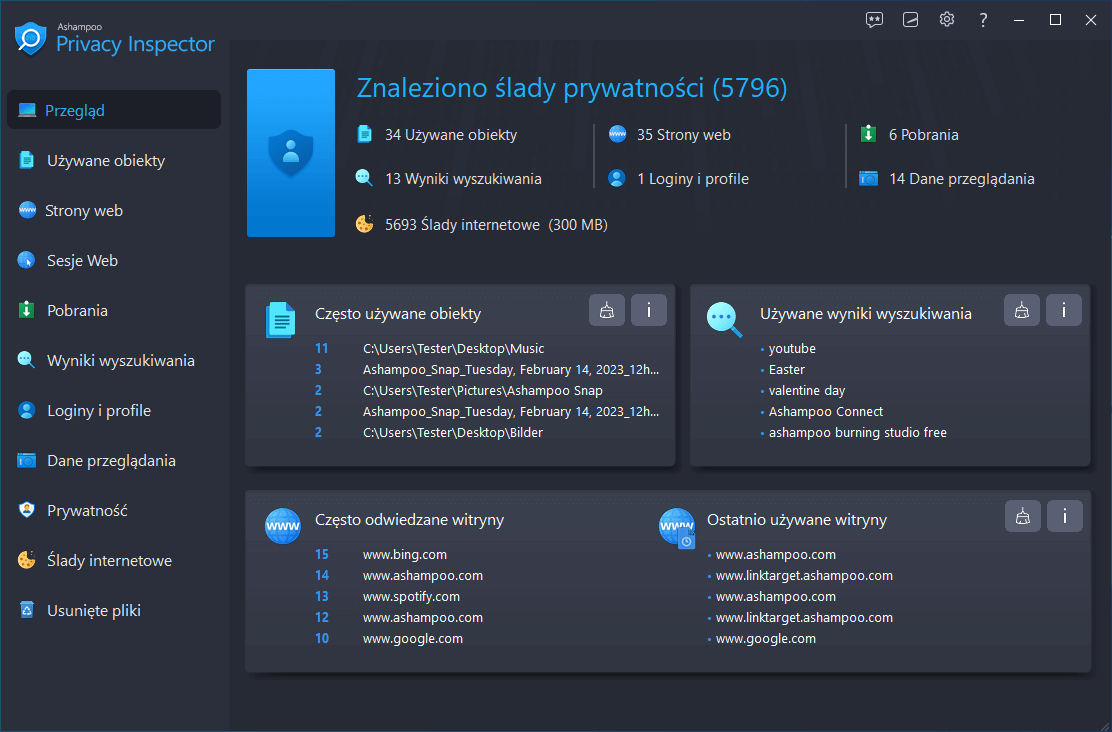
Task: Open "Prywatność" via the shield icon
Action: [x=26, y=510]
